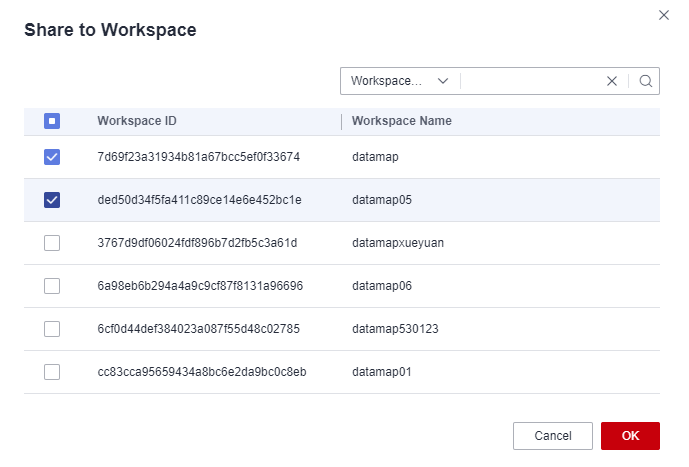Image resolution: width=689 pixels, height=467 pixels.
Task: Check the datamap530123 workspace checkbox
Action: tap(52, 329)
